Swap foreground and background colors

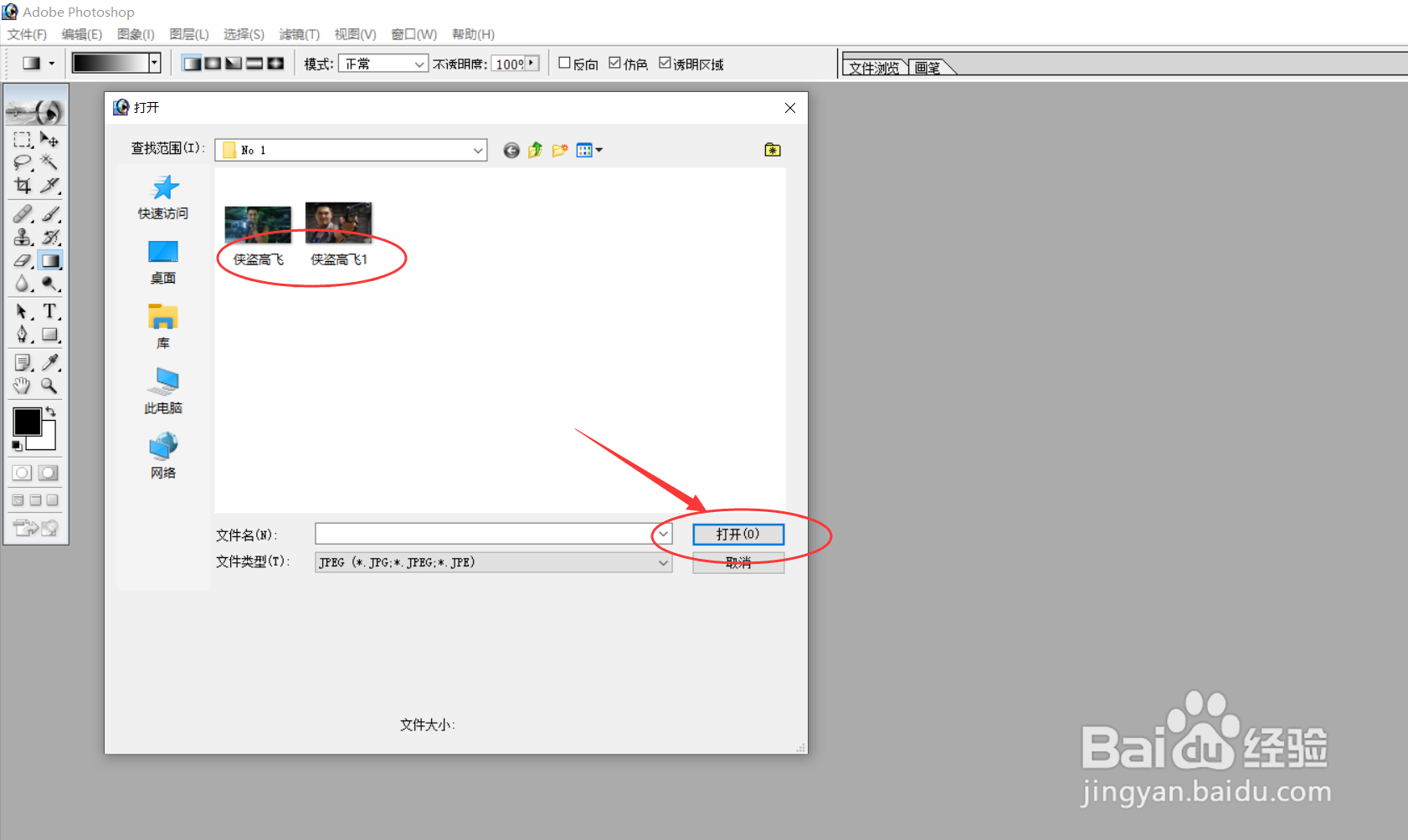point(51,411)
